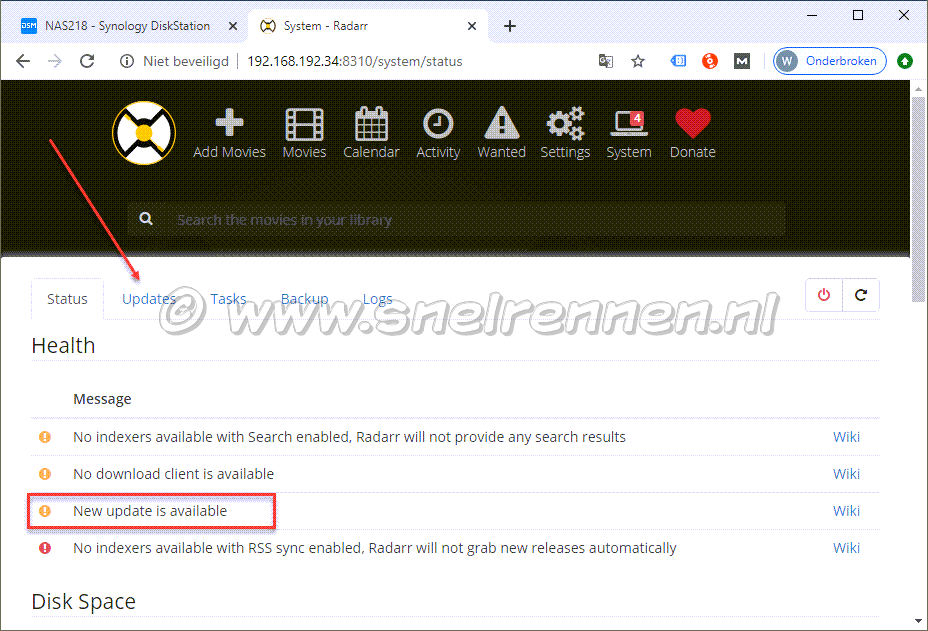Open Radarr Settings gears
Viewport: 928px width, 631px height.
click(x=565, y=134)
